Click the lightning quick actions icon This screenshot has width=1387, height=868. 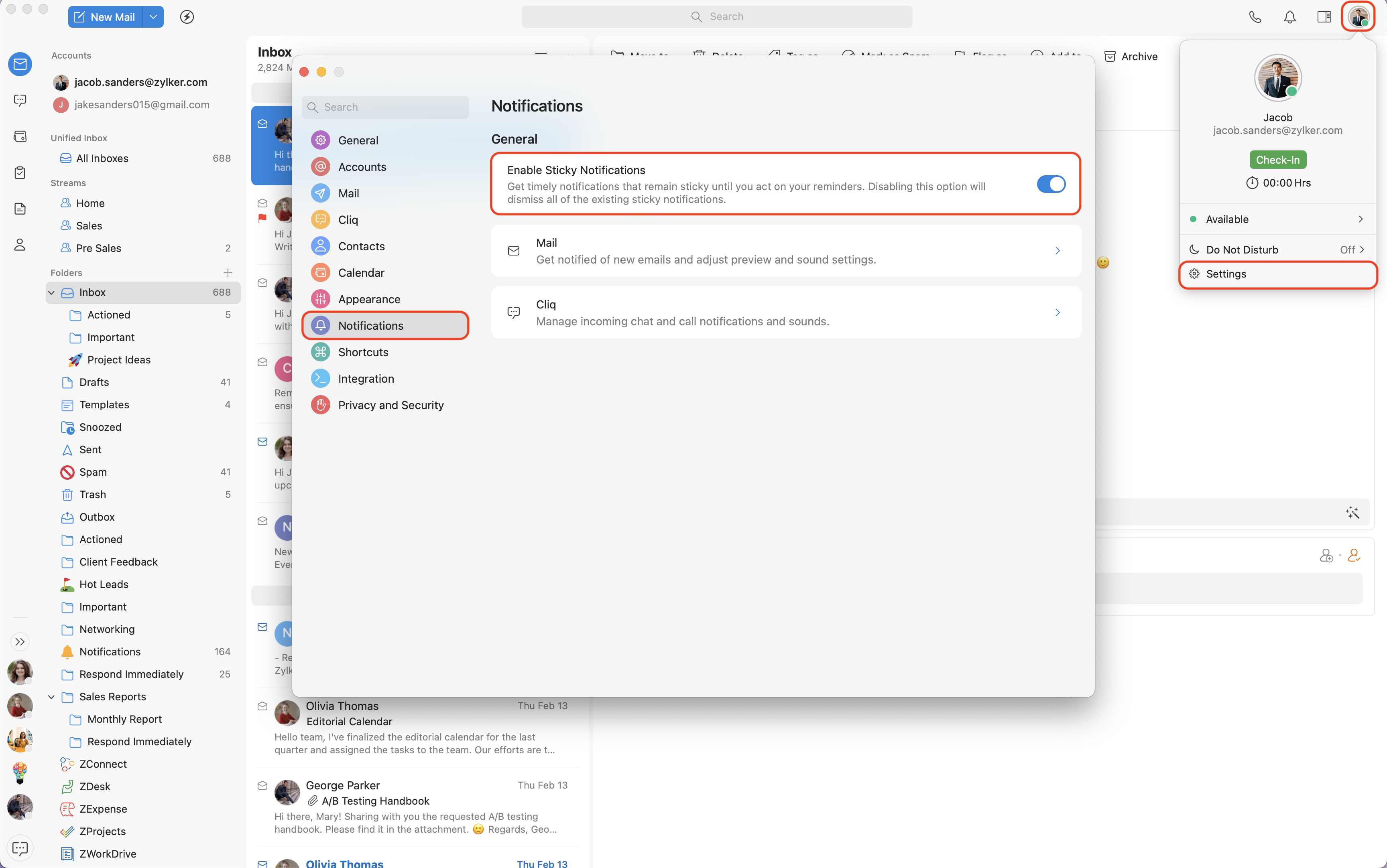point(187,17)
